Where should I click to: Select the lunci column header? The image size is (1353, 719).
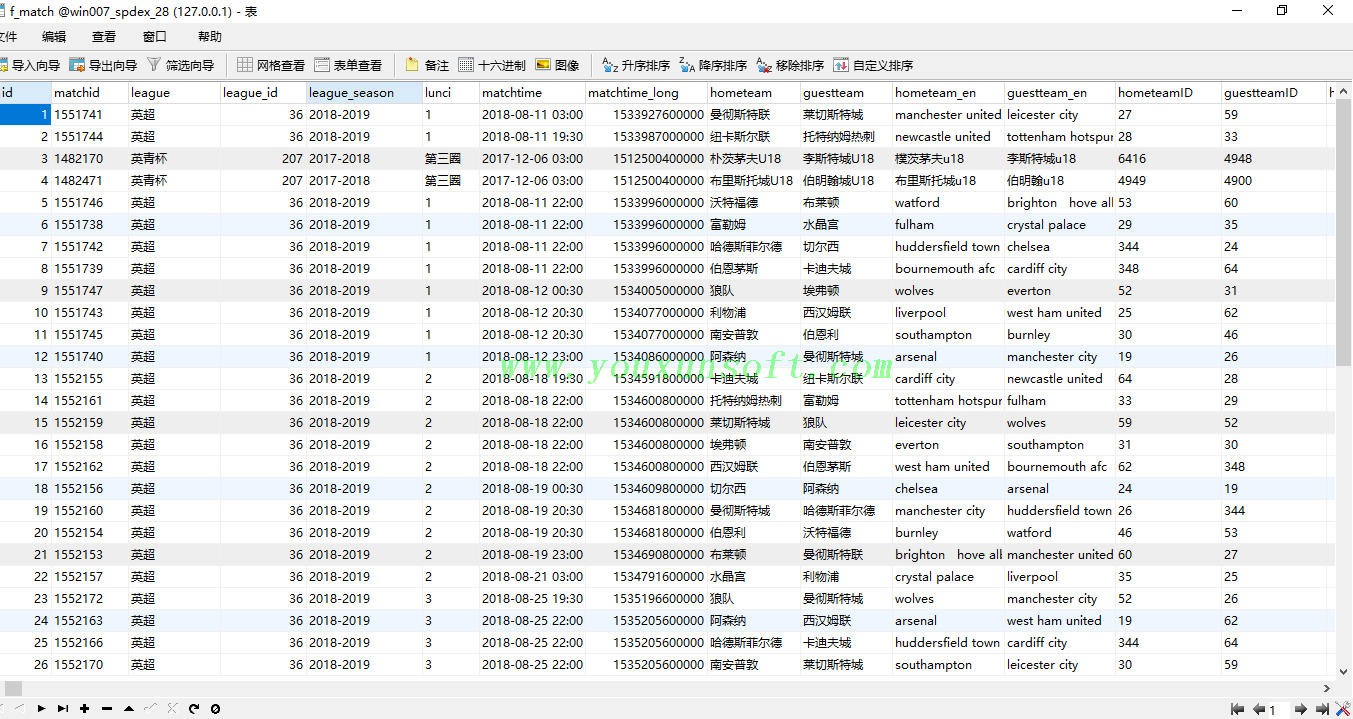451,92
